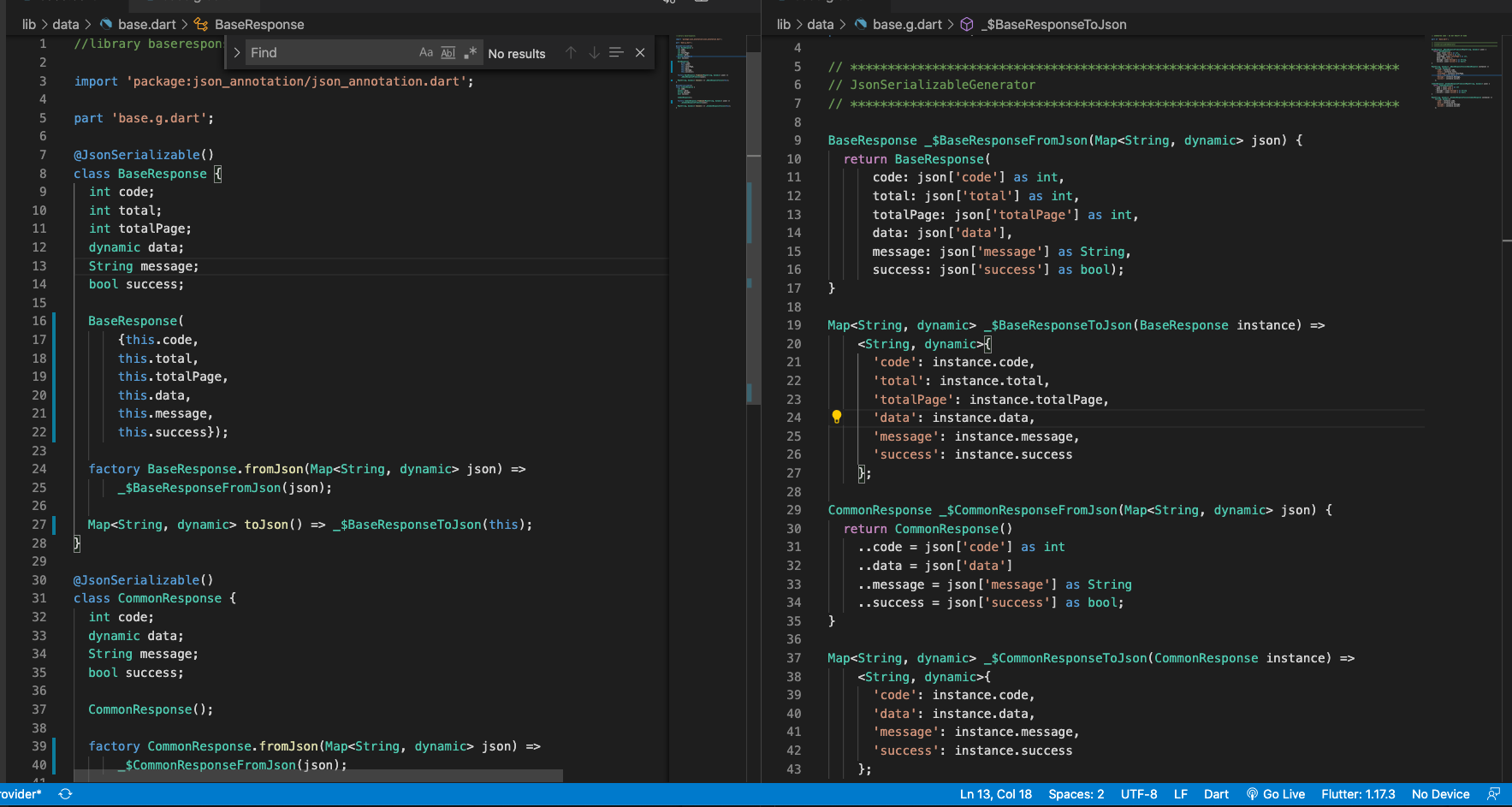Click 'lib' breadcrumb in left editor
The height and width of the screenshot is (807, 1512).
[29, 25]
